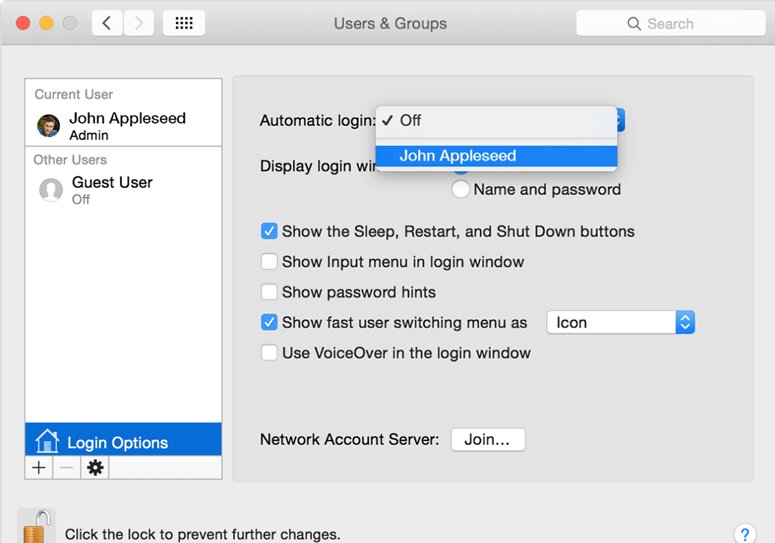Select Guest User in Other Users list
Image resolution: width=775 pixels, height=543 pixels.
123,190
